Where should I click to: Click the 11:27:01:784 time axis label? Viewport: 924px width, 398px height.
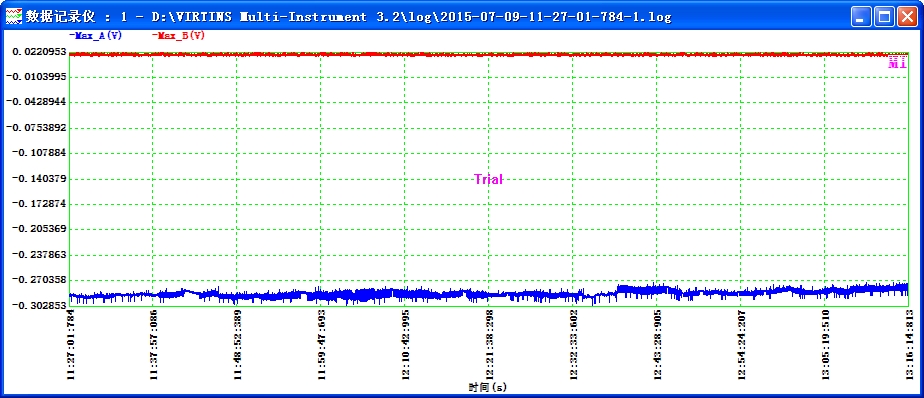click(x=71, y=344)
